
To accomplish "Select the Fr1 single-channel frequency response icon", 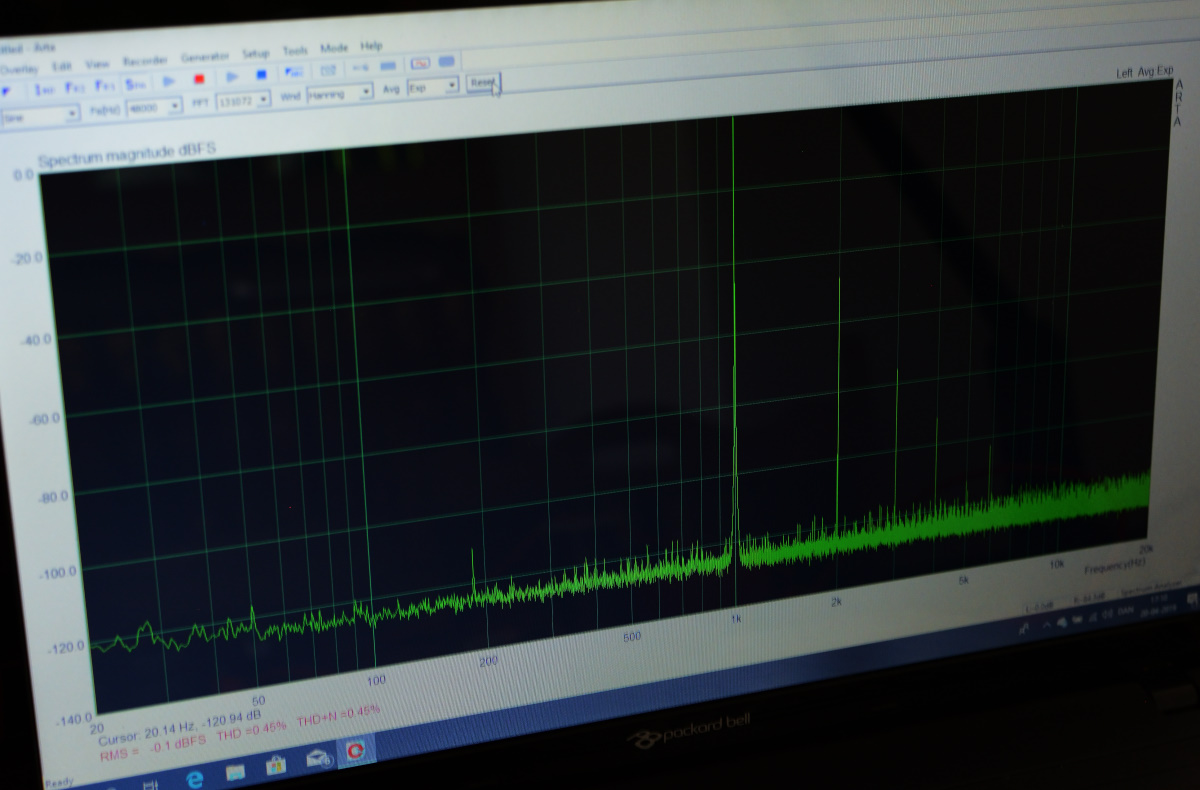I will 105,85.
